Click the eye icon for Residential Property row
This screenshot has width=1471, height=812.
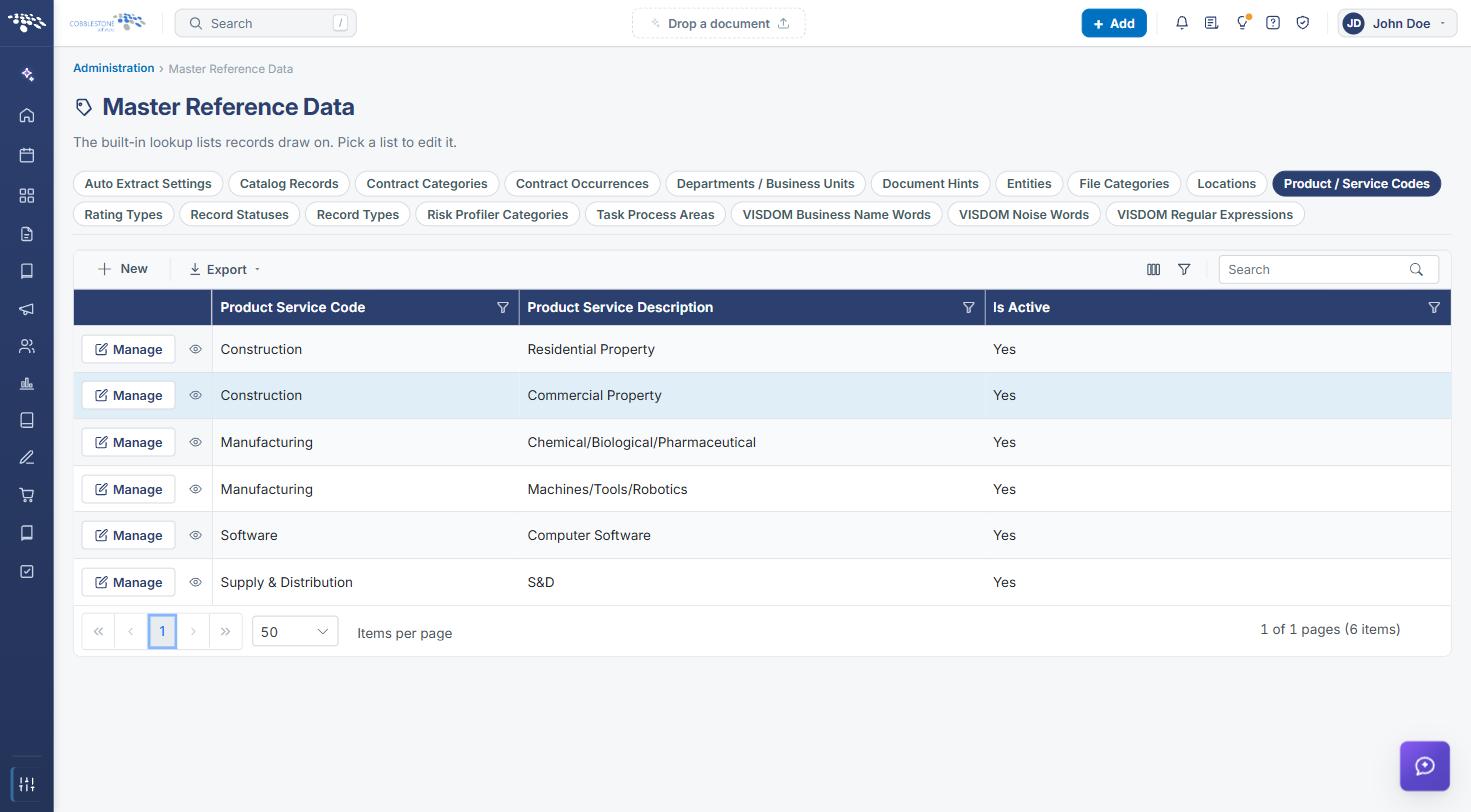click(196, 349)
